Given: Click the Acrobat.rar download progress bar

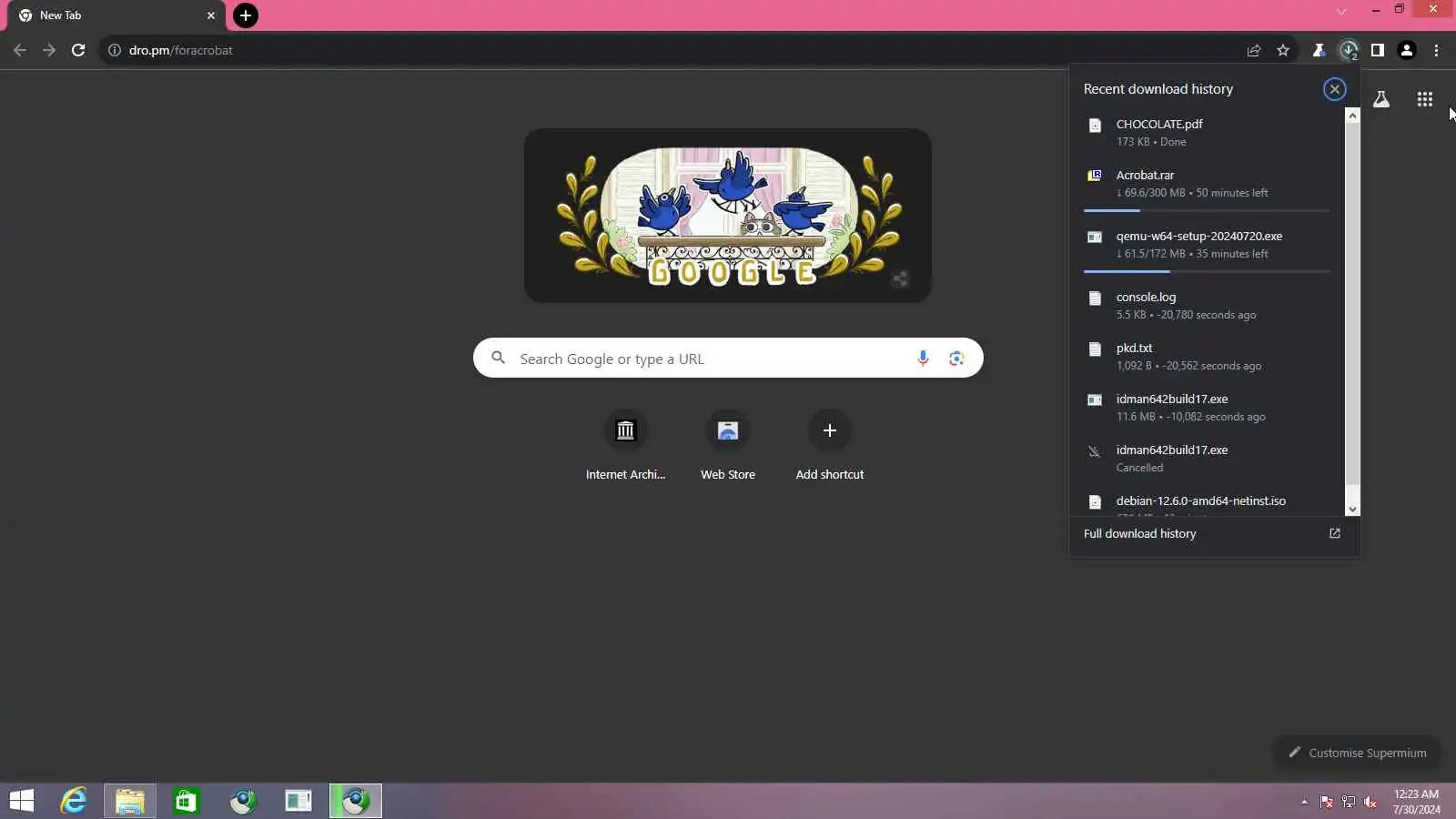Looking at the screenshot, I should [1207, 210].
